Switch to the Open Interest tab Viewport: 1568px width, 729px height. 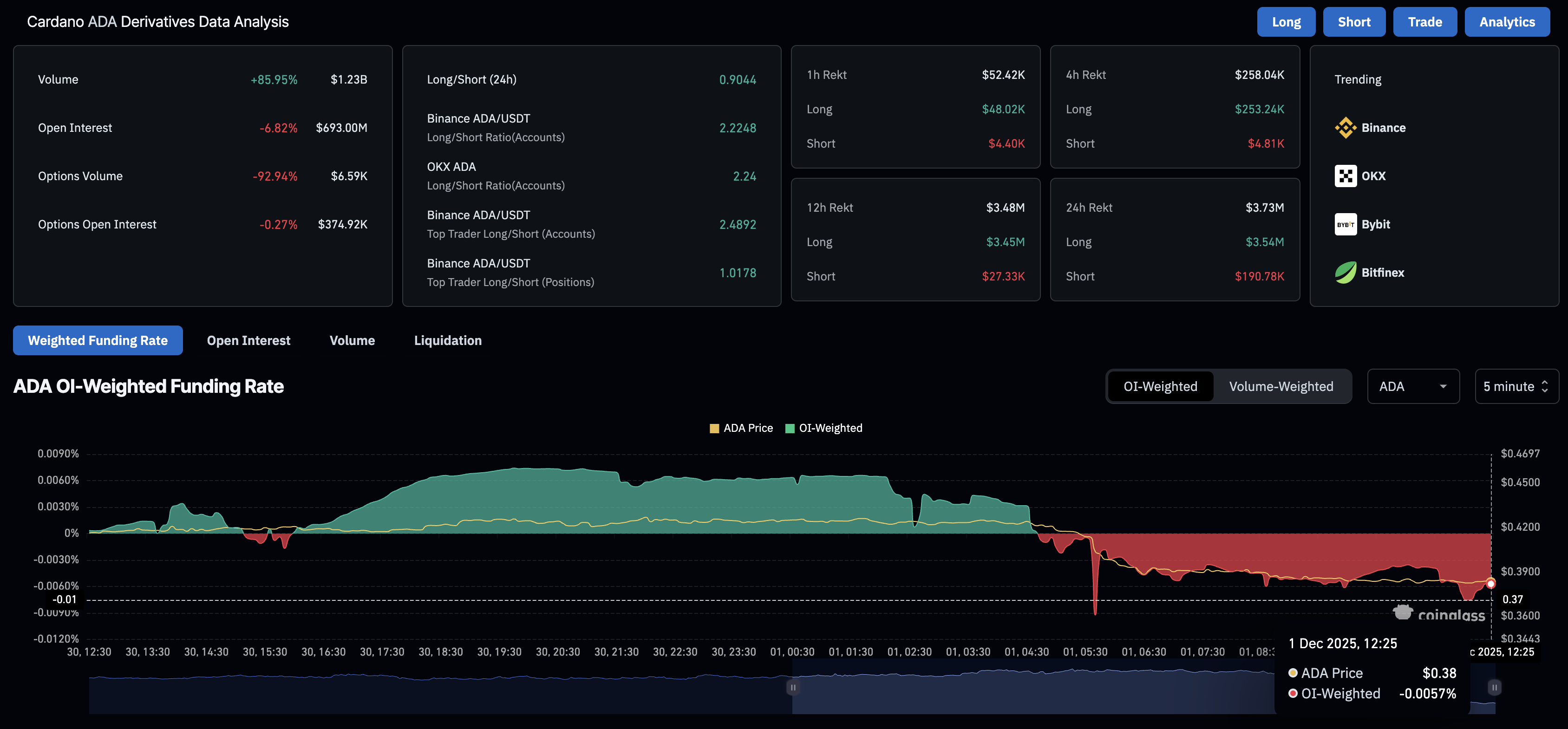(248, 340)
